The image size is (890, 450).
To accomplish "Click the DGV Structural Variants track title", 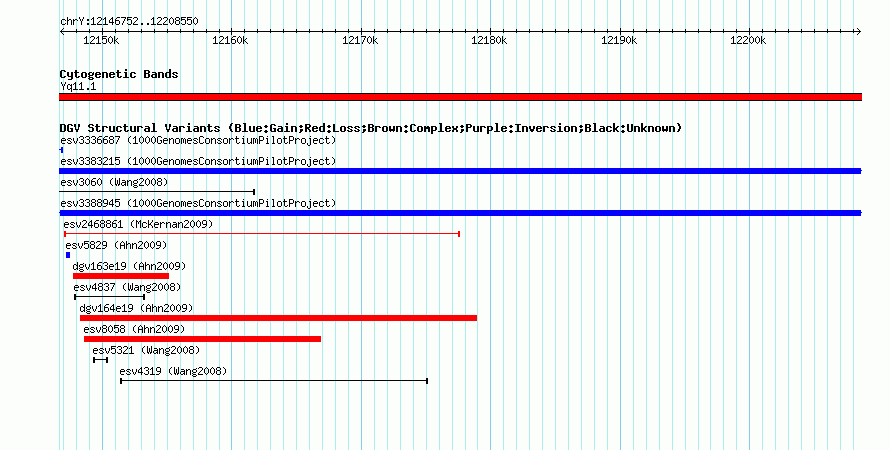I will coord(371,128).
